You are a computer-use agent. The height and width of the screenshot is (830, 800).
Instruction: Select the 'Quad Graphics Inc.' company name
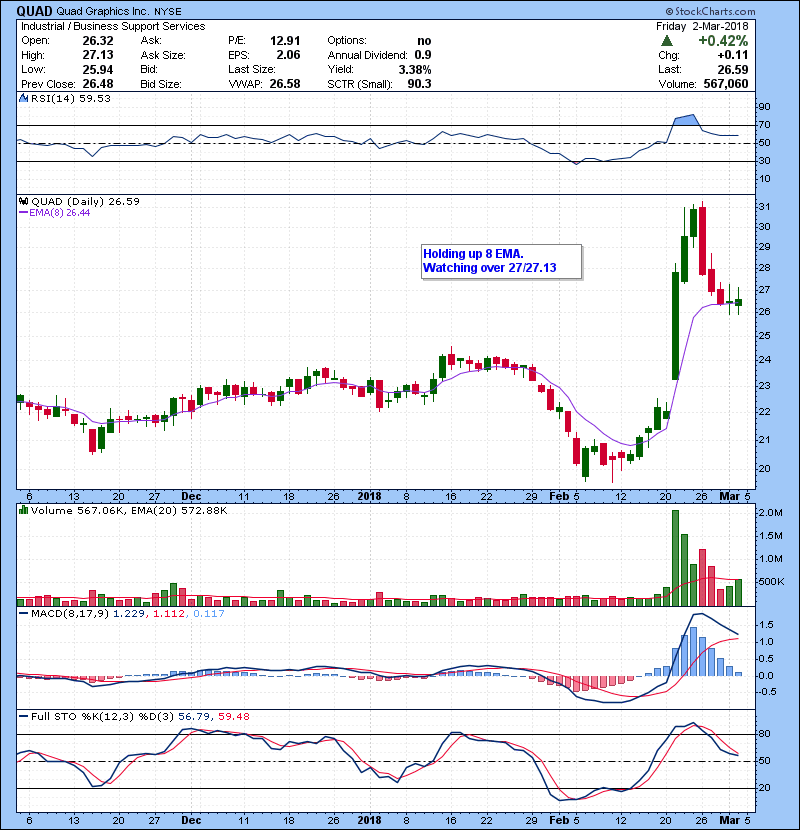pyautogui.click(x=101, y=11)
